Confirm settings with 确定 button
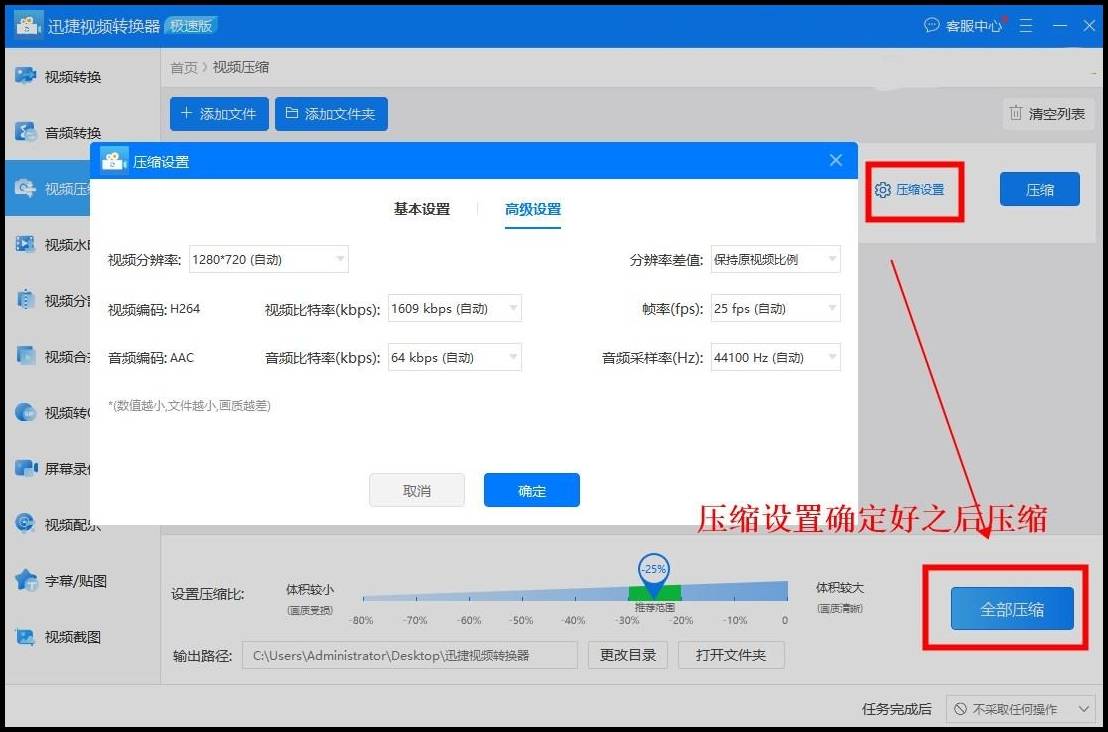1108x732 pixels. 531,490
